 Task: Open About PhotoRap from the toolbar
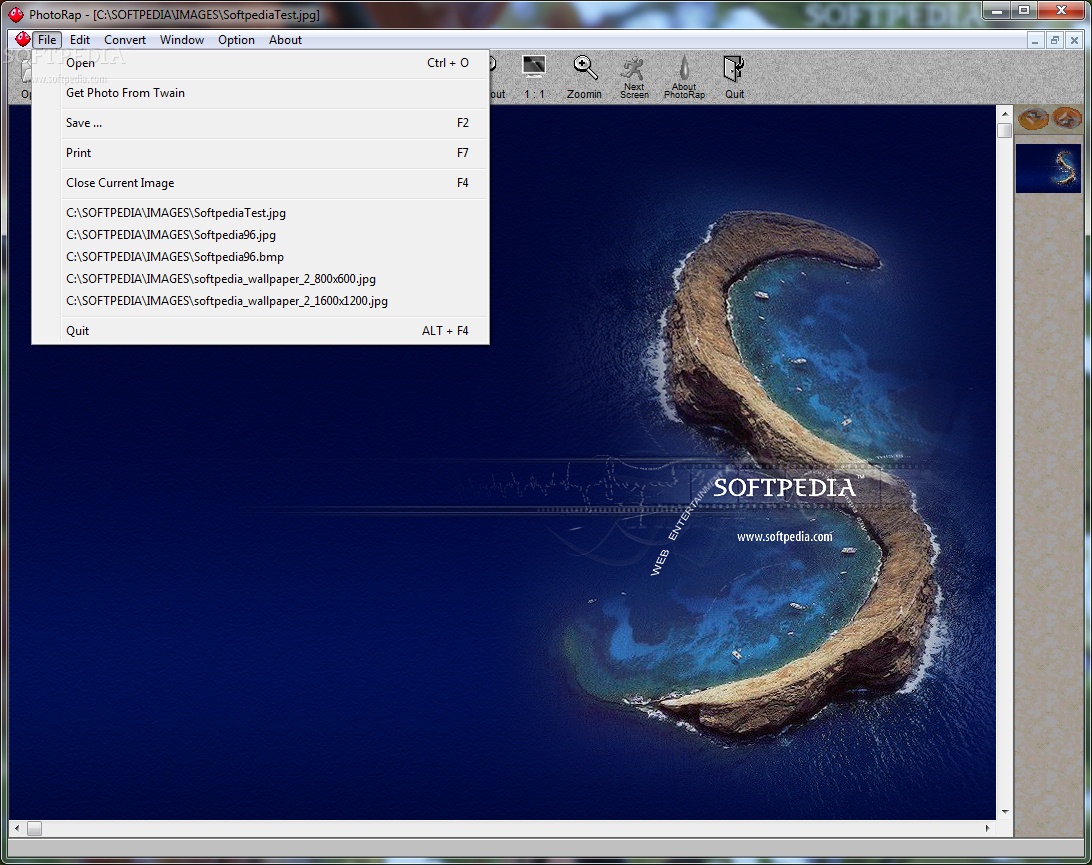[x=684, y=77]
